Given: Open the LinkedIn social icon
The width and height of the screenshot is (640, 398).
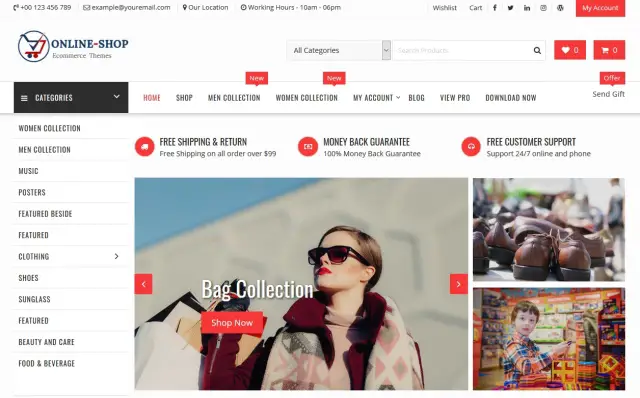Looking at the screenshot, I should 527,8.
